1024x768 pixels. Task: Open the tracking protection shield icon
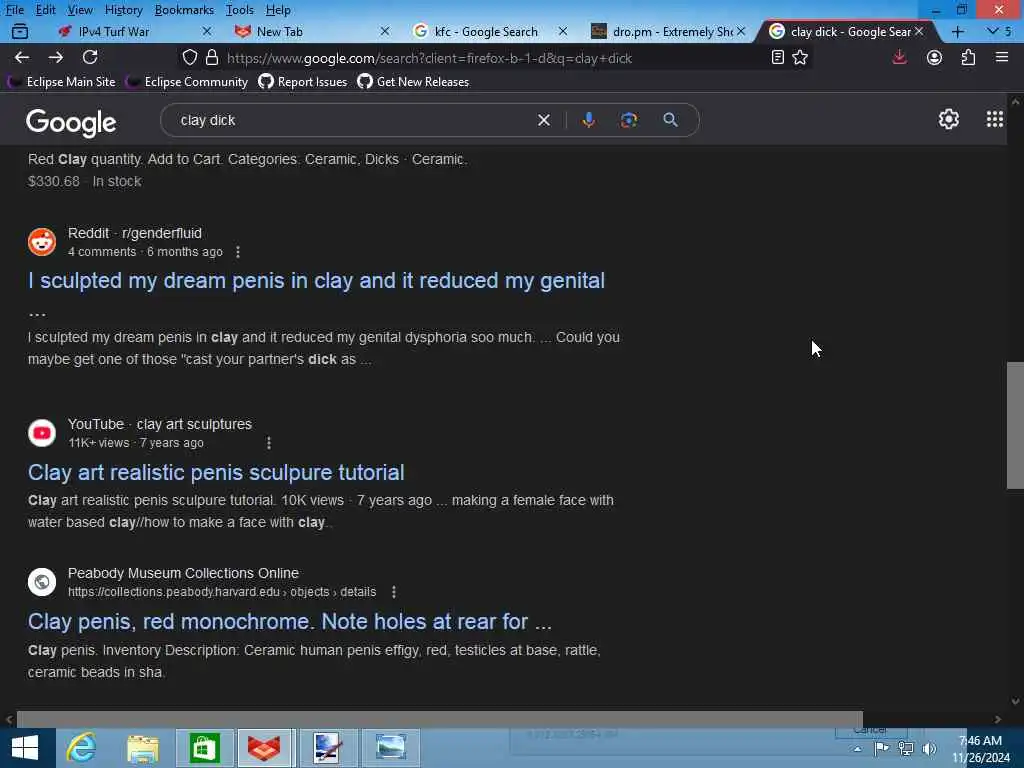[x=189, y=57]
